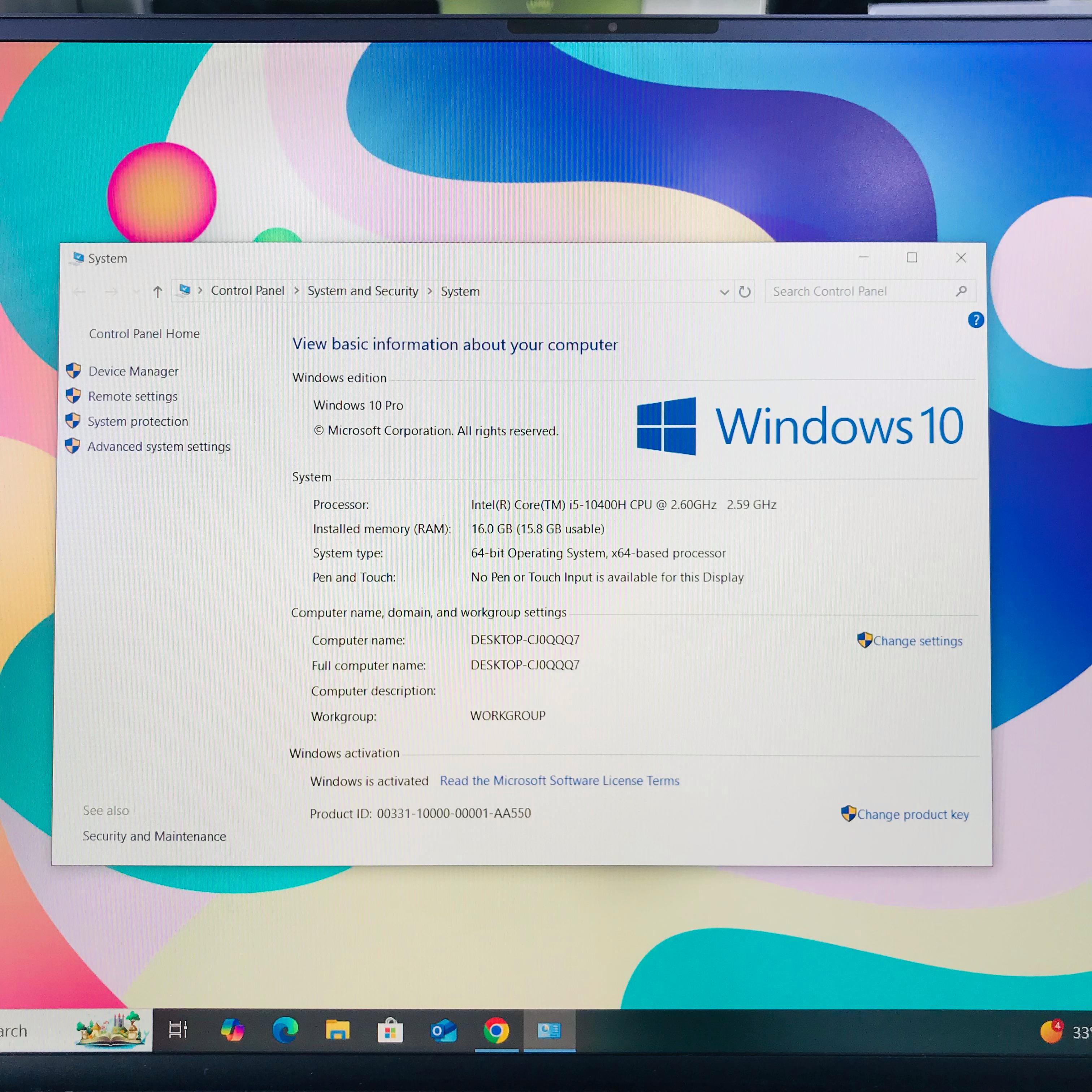This screenshot has width=1092, height=1092.
Task: Click the help question mark icon
Action: pyautogui.click(x=976, y=320)
